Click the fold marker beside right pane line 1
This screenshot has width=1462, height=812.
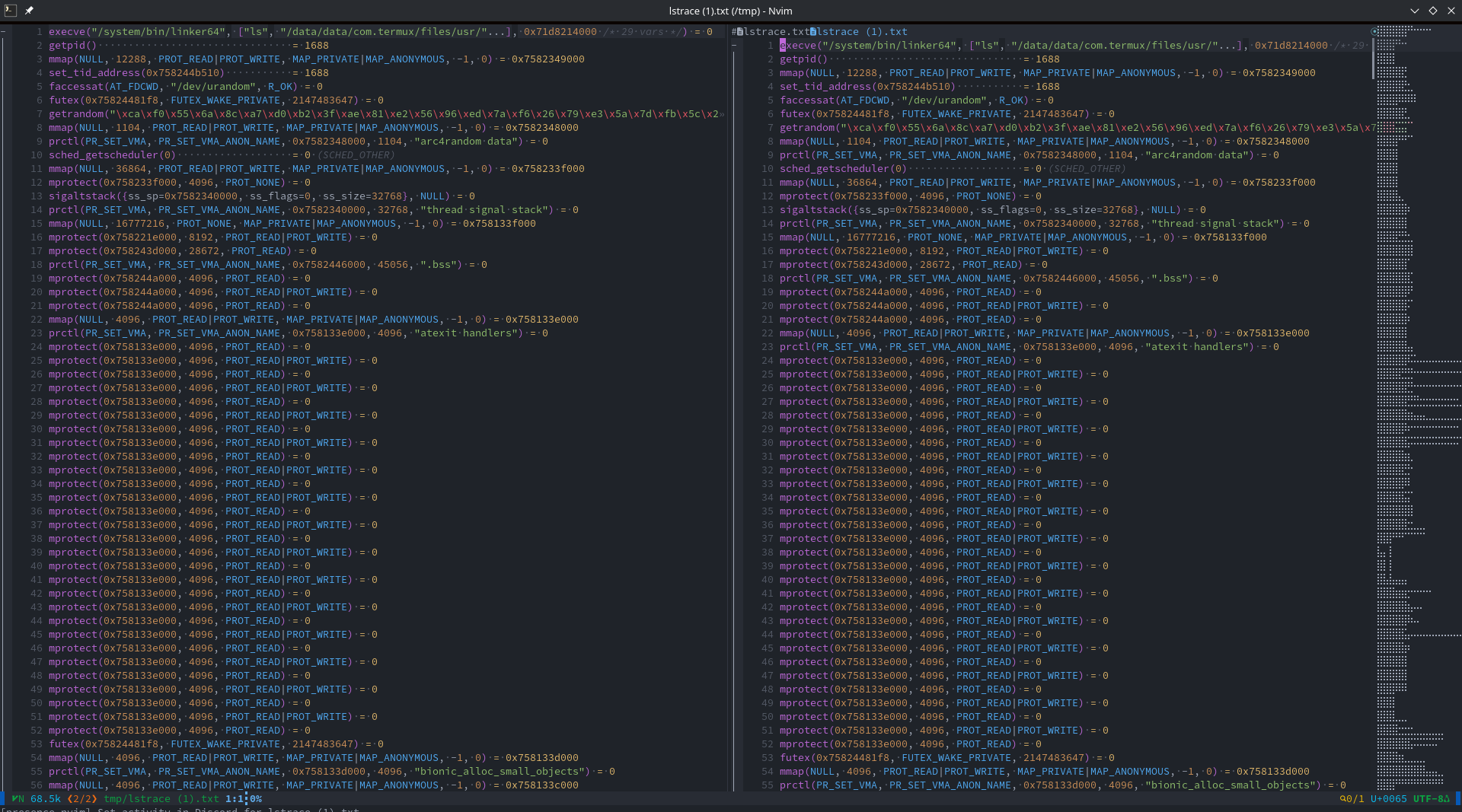(735, 46)
